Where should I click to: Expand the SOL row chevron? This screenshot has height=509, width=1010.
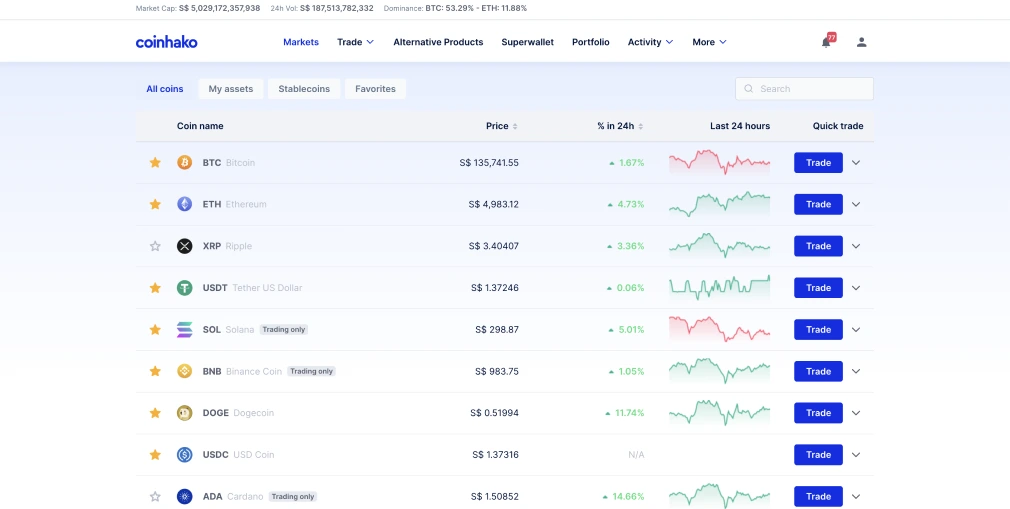tap(856, 329)
